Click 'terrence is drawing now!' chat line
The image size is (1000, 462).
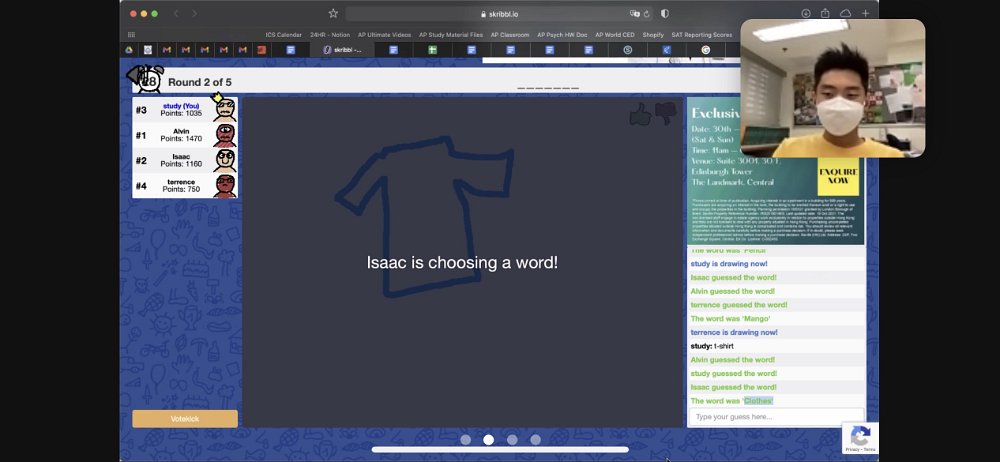(x=734, y=332)
